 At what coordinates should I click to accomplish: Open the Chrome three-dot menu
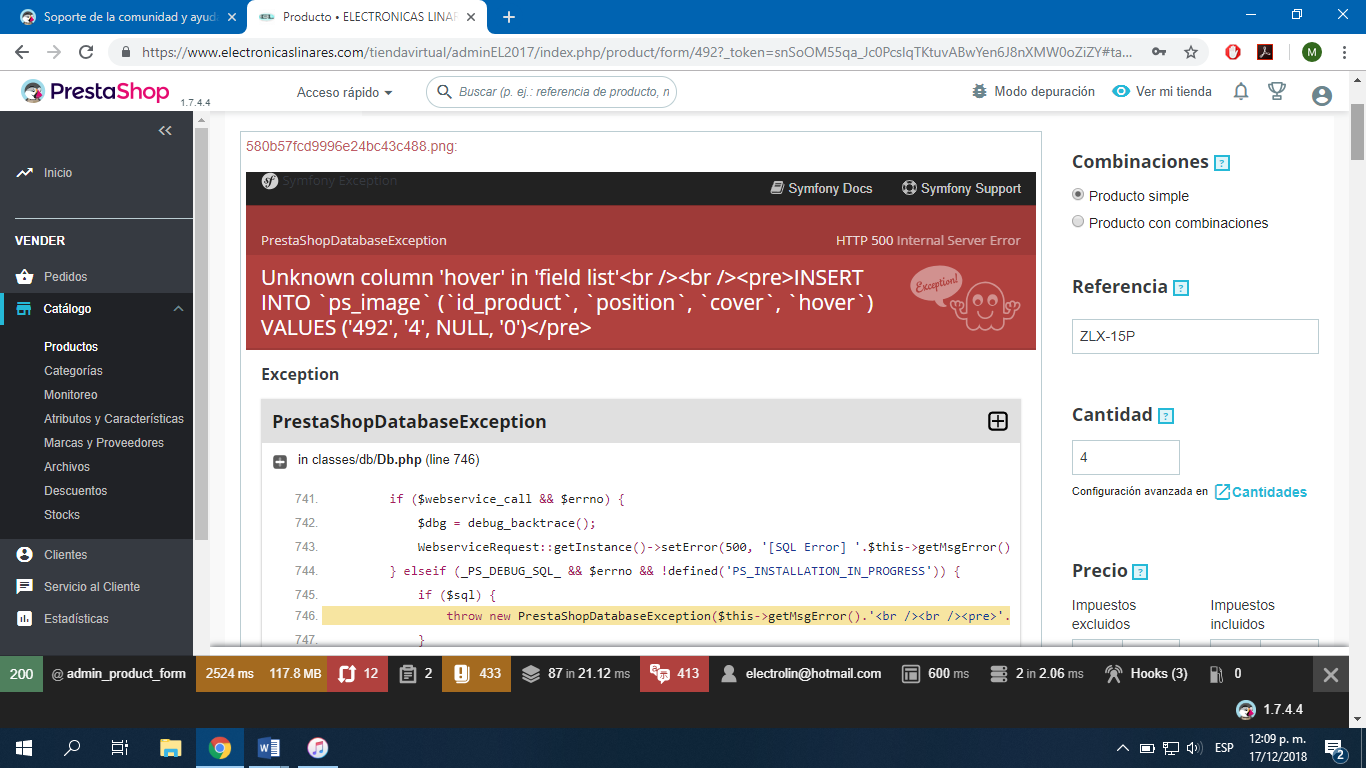pyautogui.click(x=1345, y=52)
